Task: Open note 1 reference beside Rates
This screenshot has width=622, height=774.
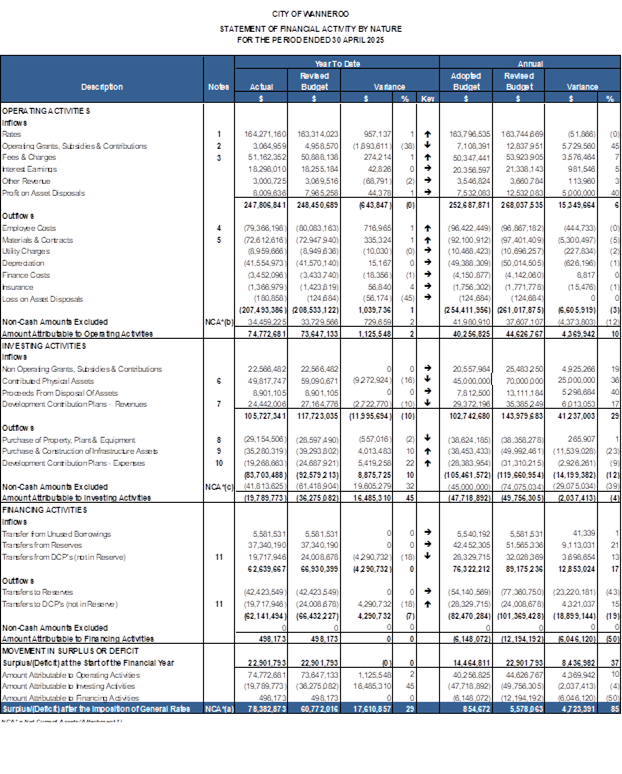Action: [x=218, y=133]
